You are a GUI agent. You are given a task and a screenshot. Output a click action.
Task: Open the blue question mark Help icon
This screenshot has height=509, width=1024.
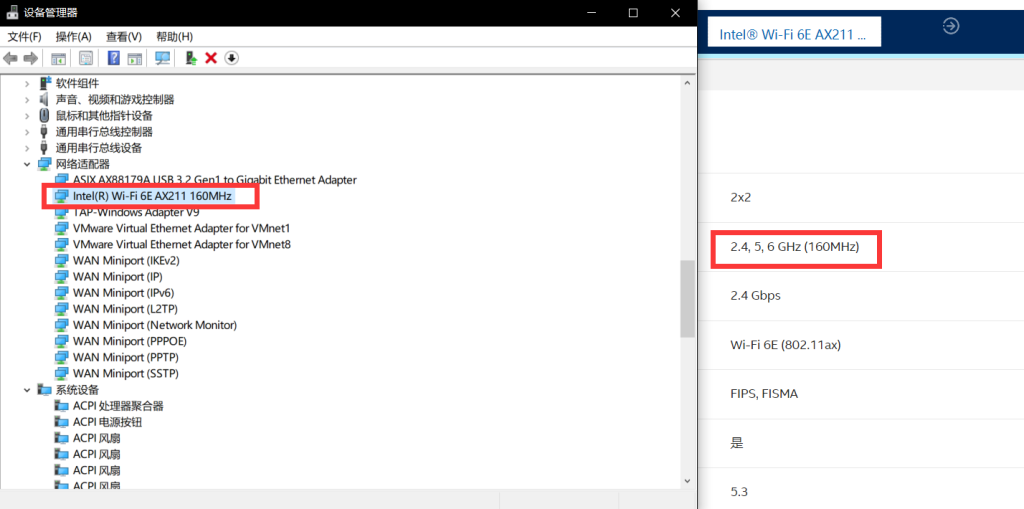114,58
